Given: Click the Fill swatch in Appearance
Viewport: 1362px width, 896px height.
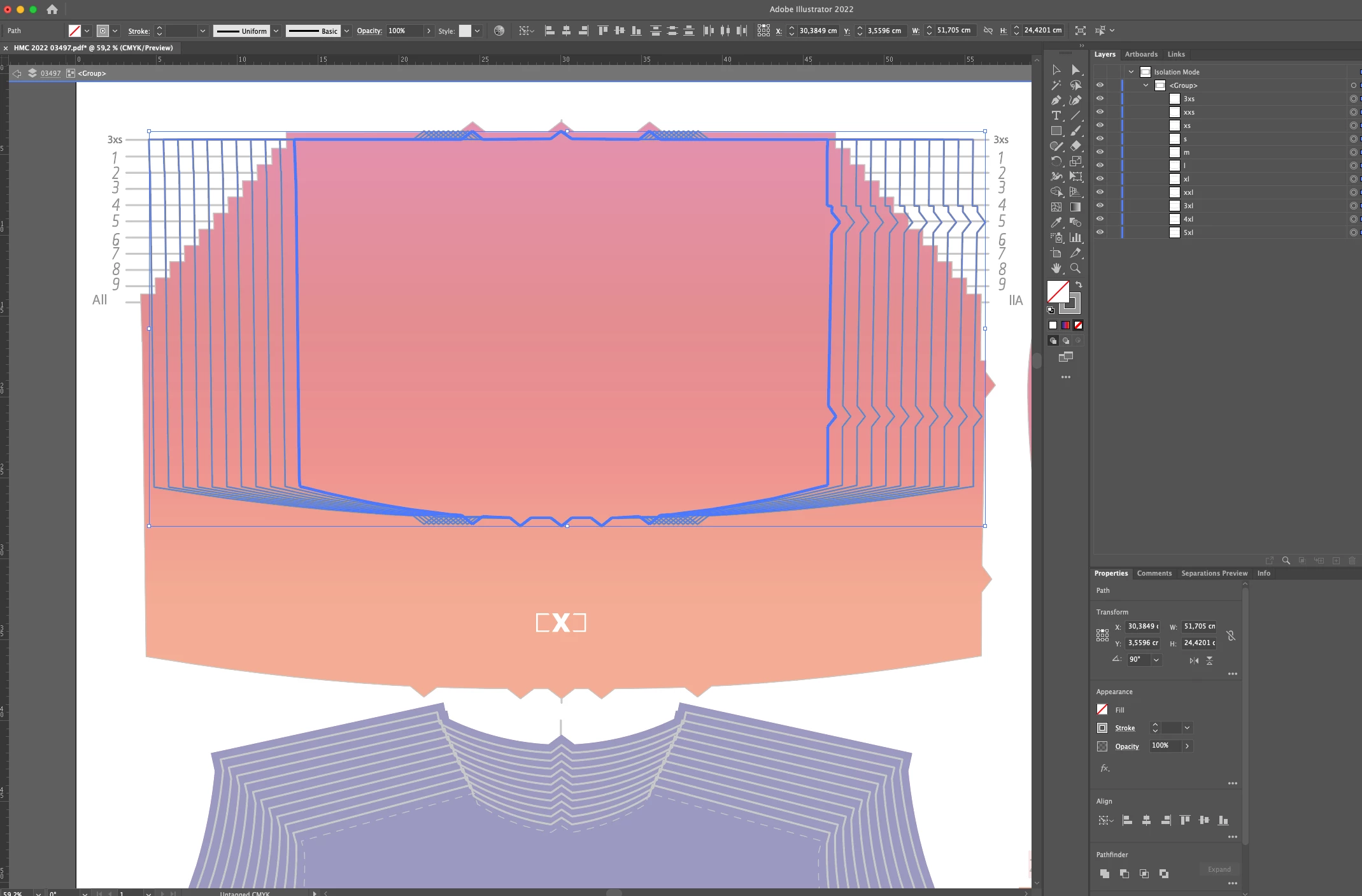Looking at the screenshot, I should coord(1102,709).
